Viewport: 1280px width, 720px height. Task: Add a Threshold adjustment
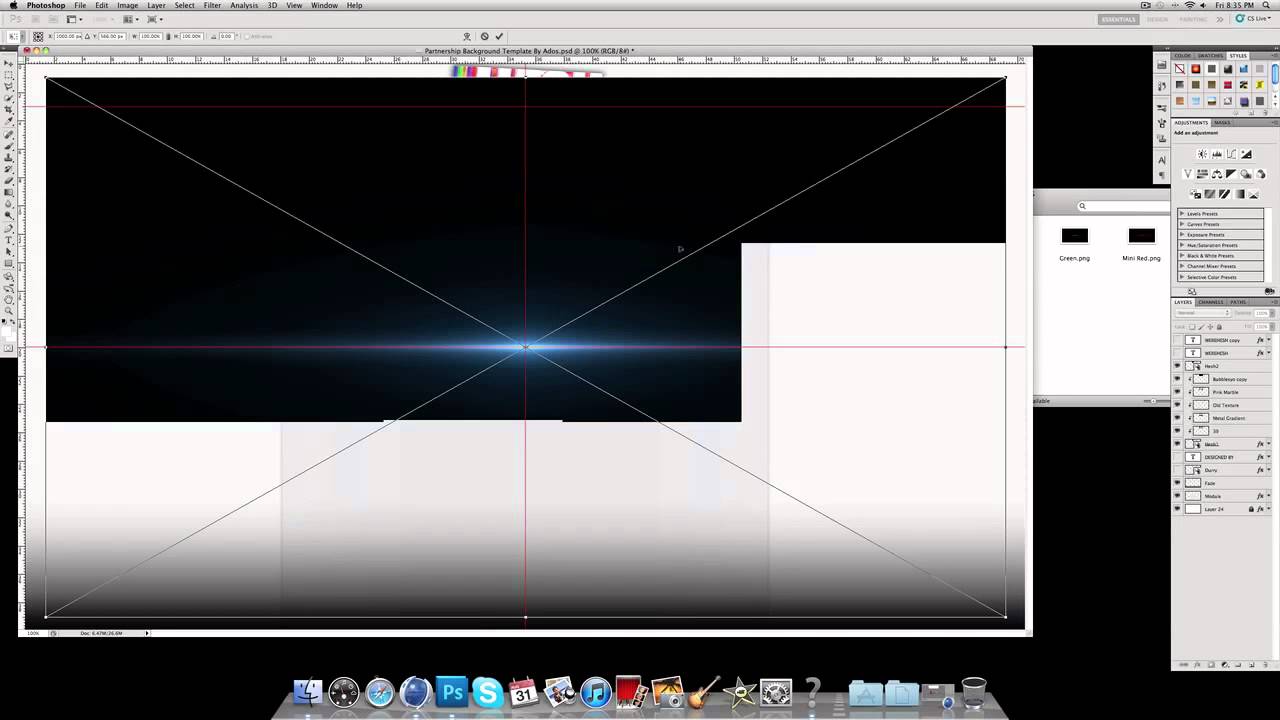(x=1224, y=194)
